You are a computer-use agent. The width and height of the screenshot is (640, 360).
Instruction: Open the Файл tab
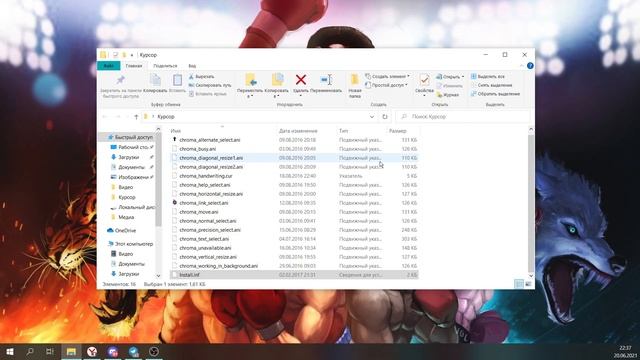point(109,66)
